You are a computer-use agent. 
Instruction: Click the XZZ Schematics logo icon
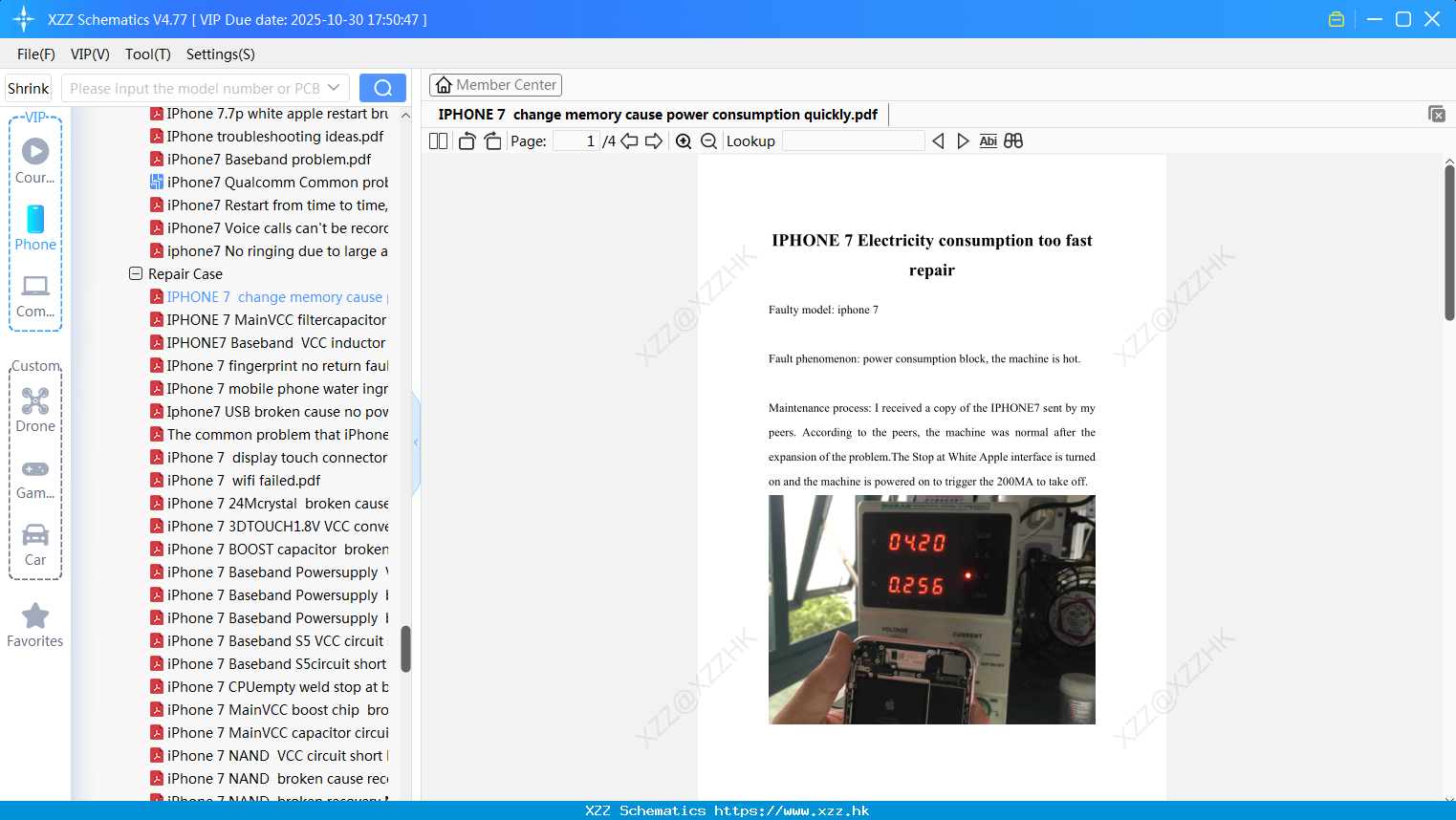click(24, 19)
